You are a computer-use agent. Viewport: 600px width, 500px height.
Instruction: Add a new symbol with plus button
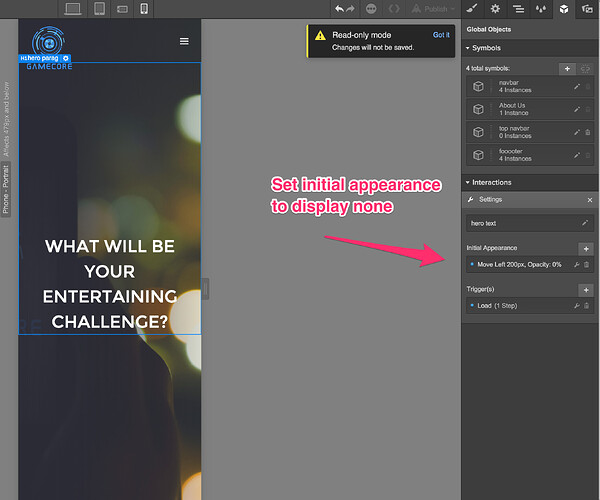[567, 69]
